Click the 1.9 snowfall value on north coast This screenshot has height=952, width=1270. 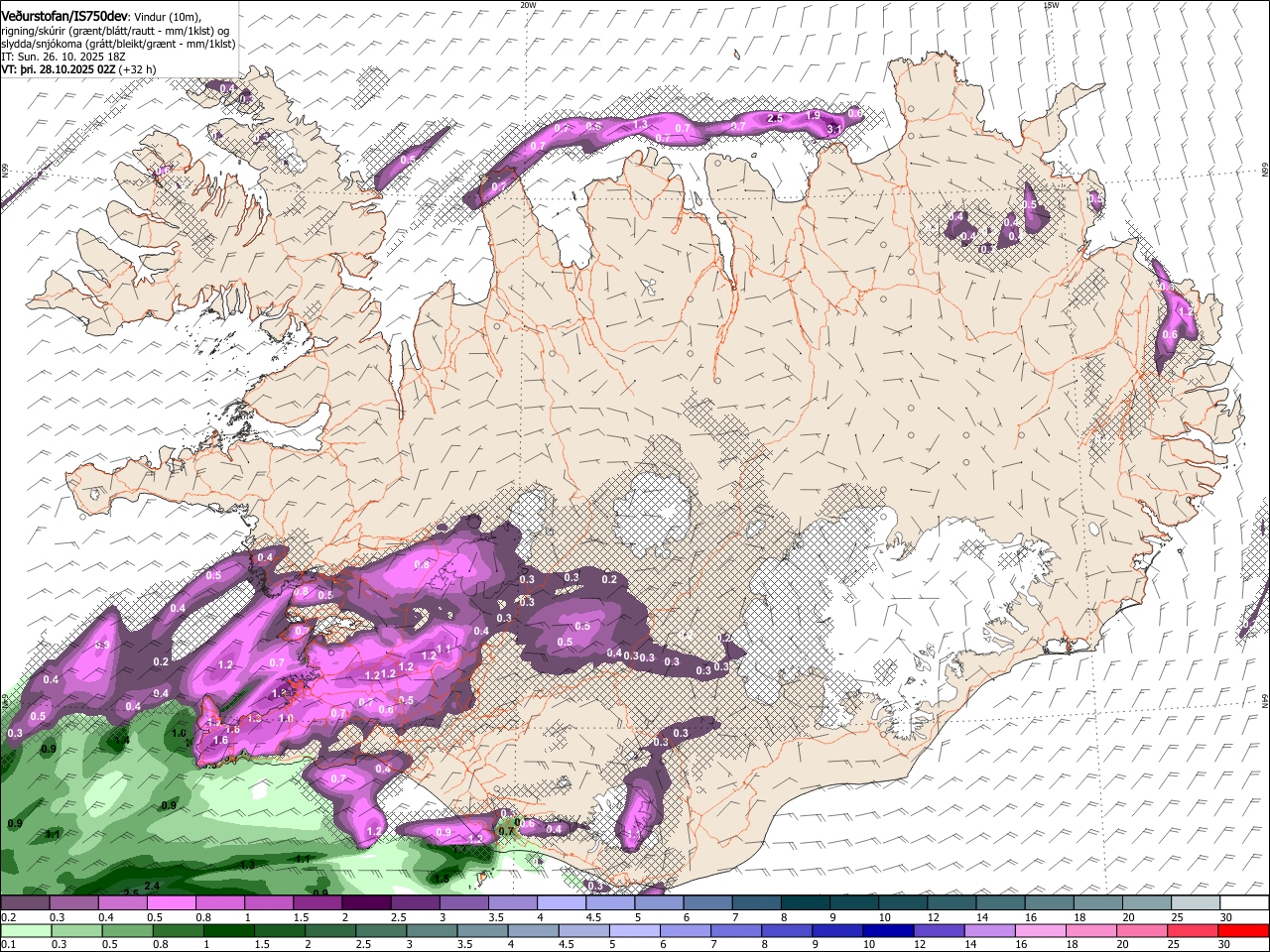pyautogui.click(x=813, y=115)
